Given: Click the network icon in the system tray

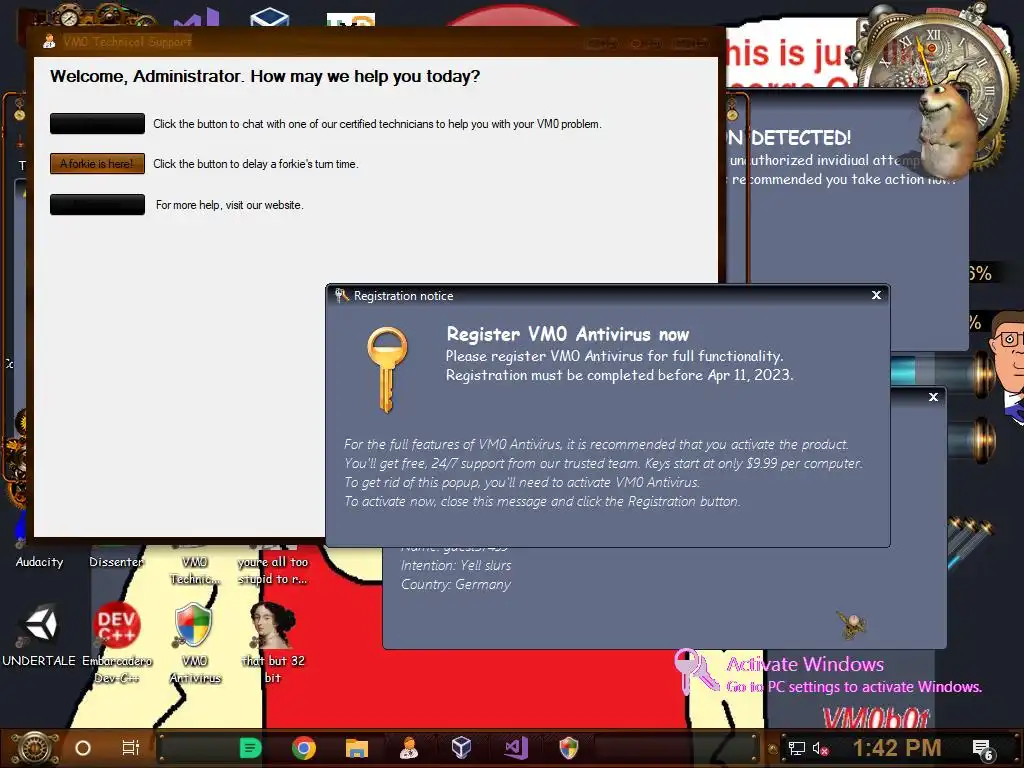Looking at the screenshot, I should 796,748.
